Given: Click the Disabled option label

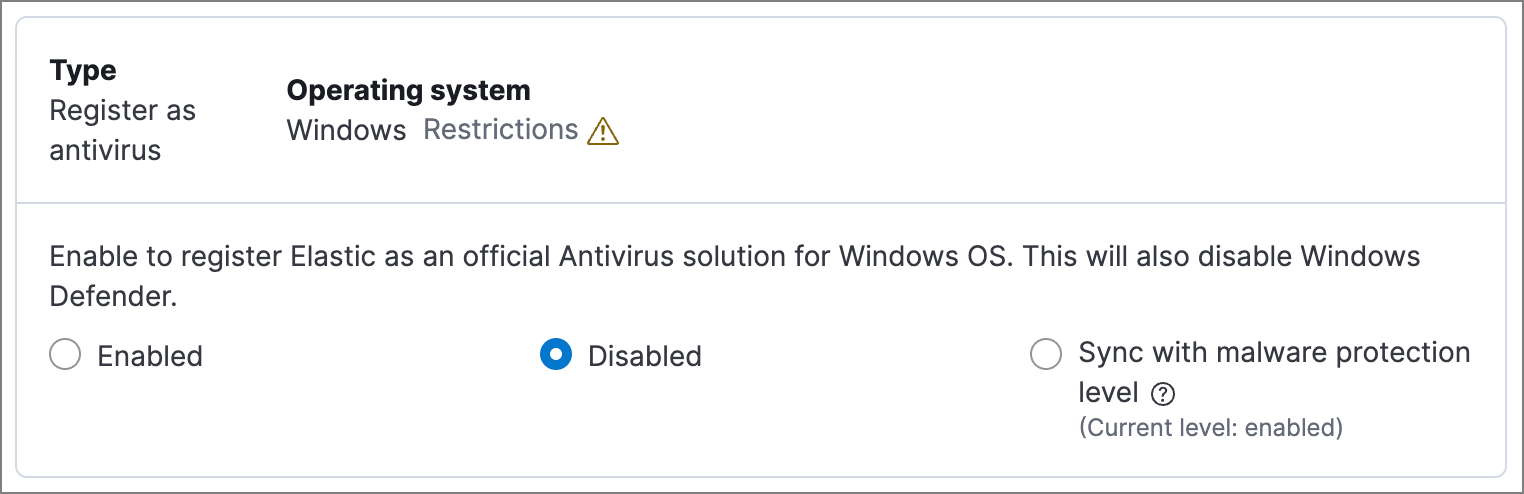Looking at the screenshot, I should [644, 356].
